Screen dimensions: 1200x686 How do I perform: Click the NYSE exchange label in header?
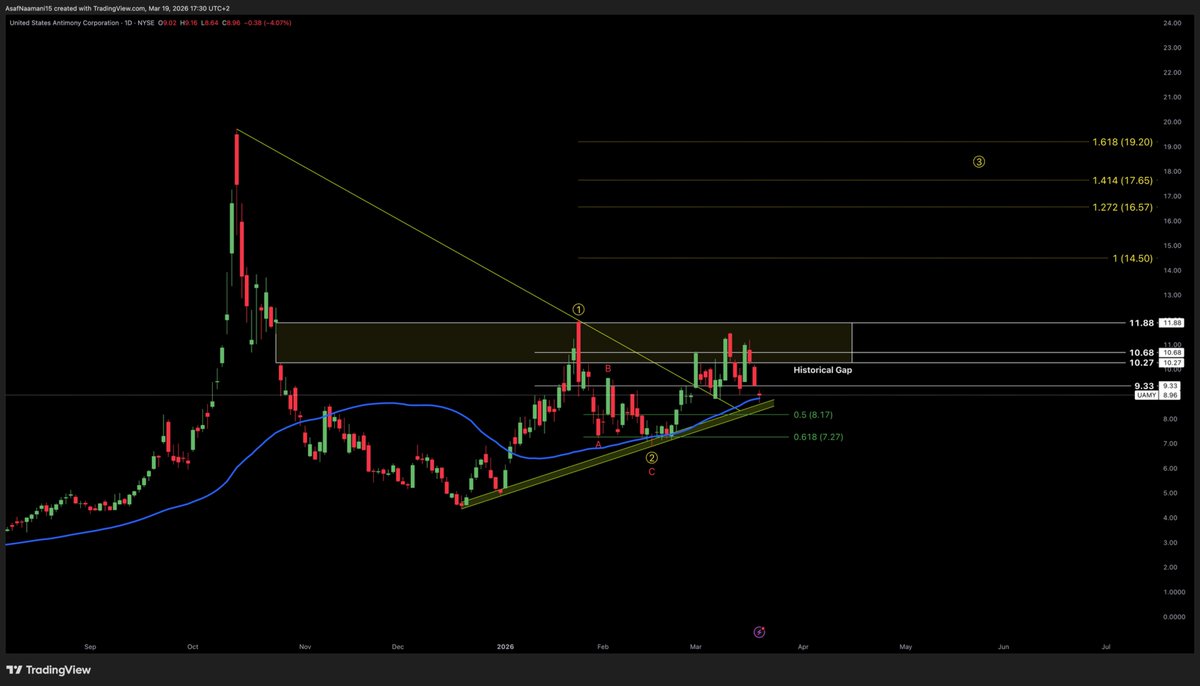[x=145, y=23]
